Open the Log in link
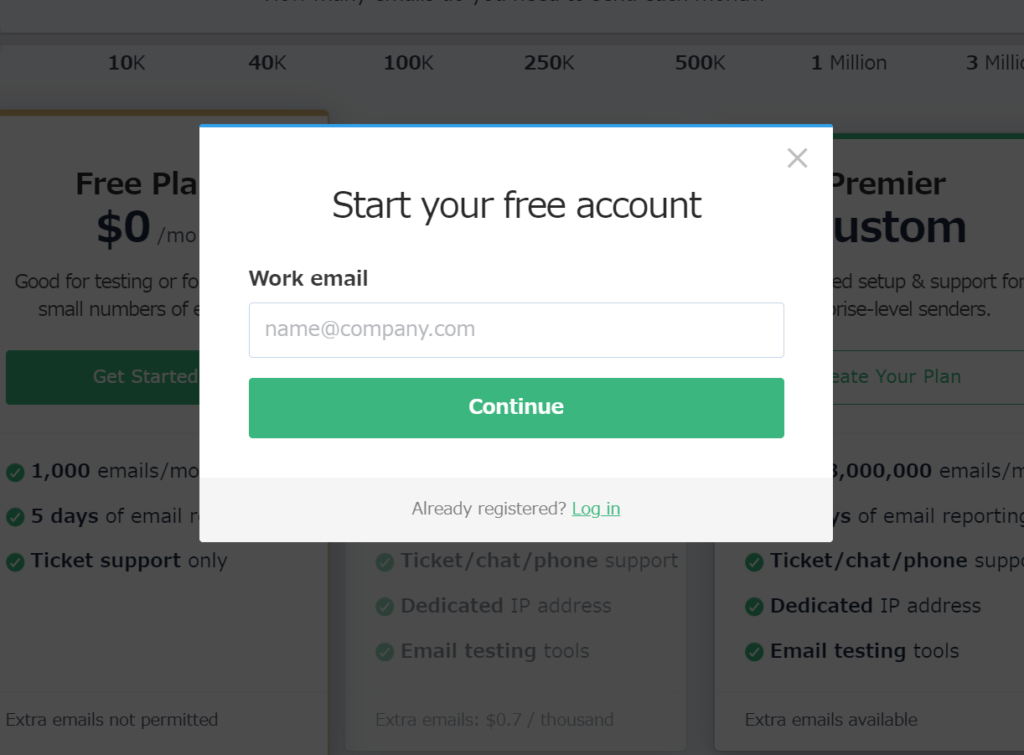The height and width of the screenshot is (755, 1024). coord(596,509)
